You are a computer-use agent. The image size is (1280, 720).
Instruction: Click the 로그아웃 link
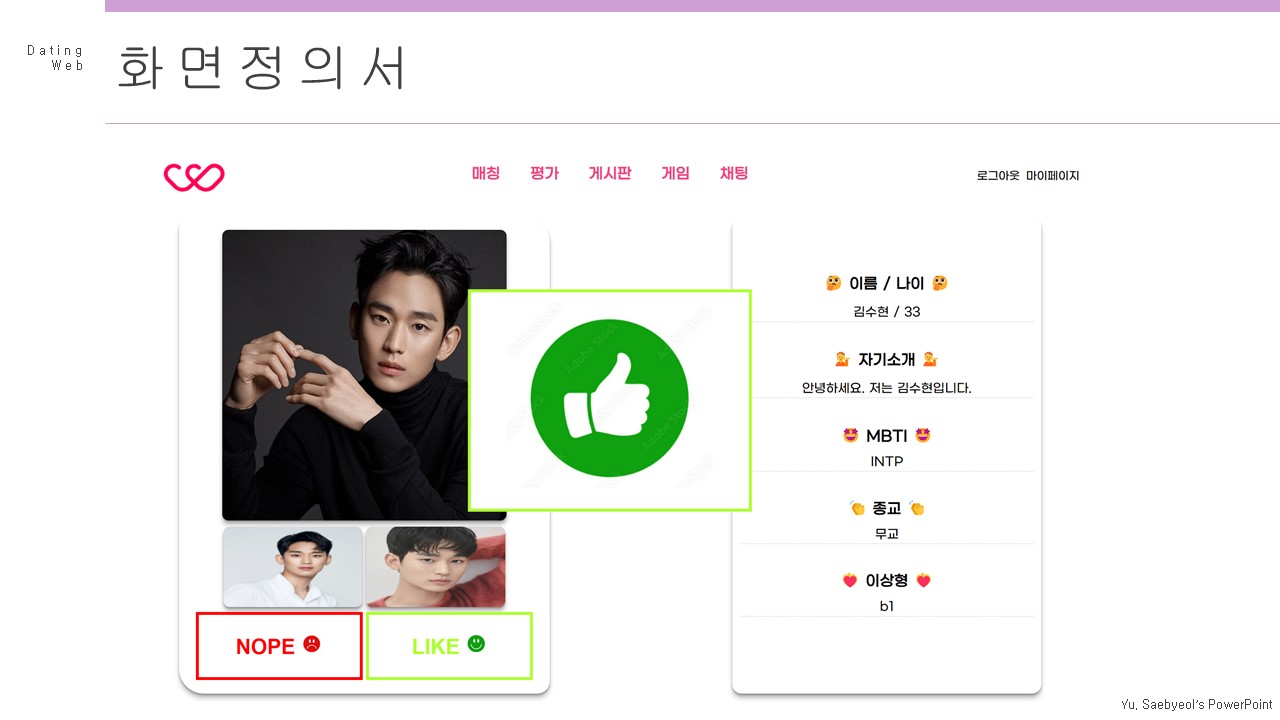pyautogui.click(x=998, y=176)
